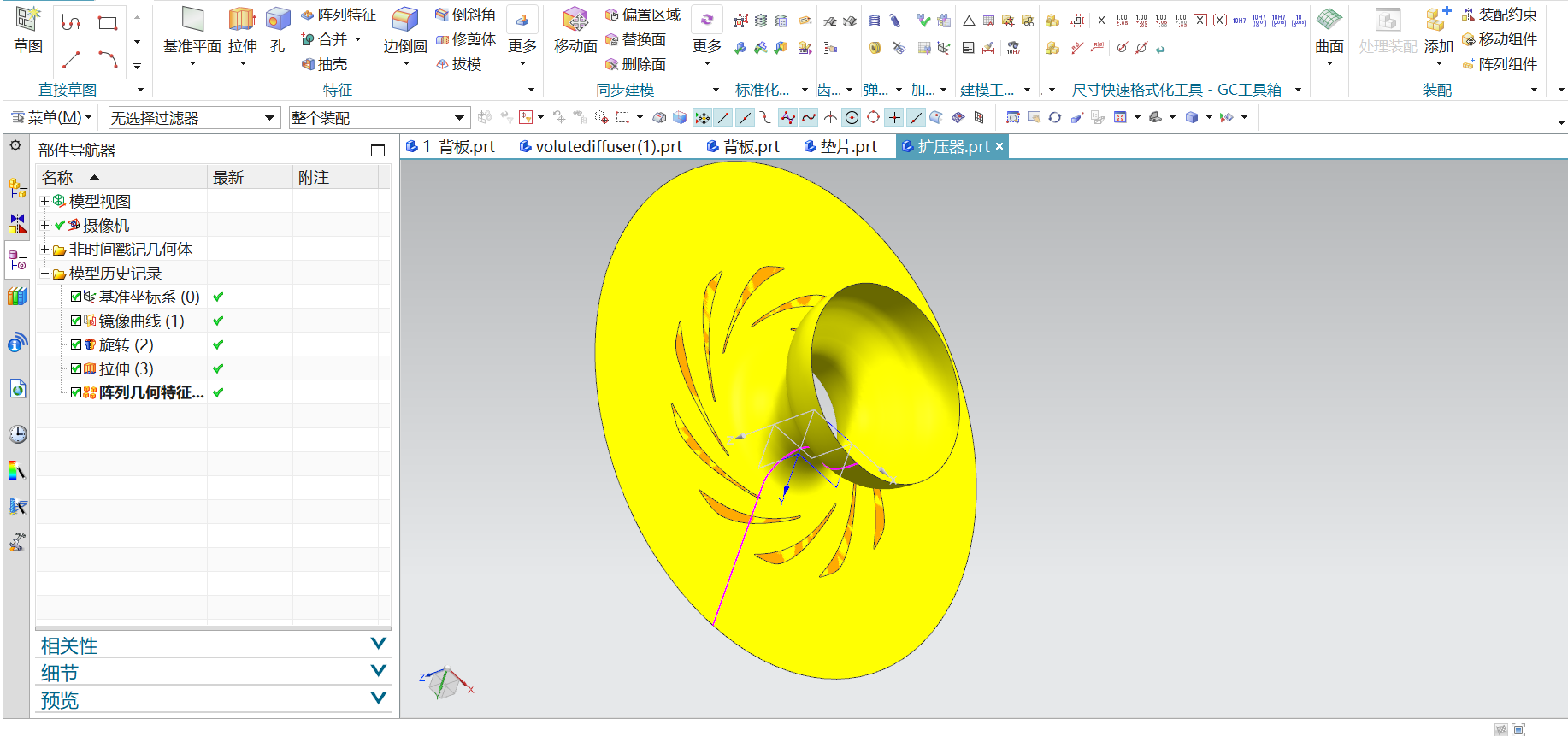Click the 倒斜角 chamfer button

(465, 15)
